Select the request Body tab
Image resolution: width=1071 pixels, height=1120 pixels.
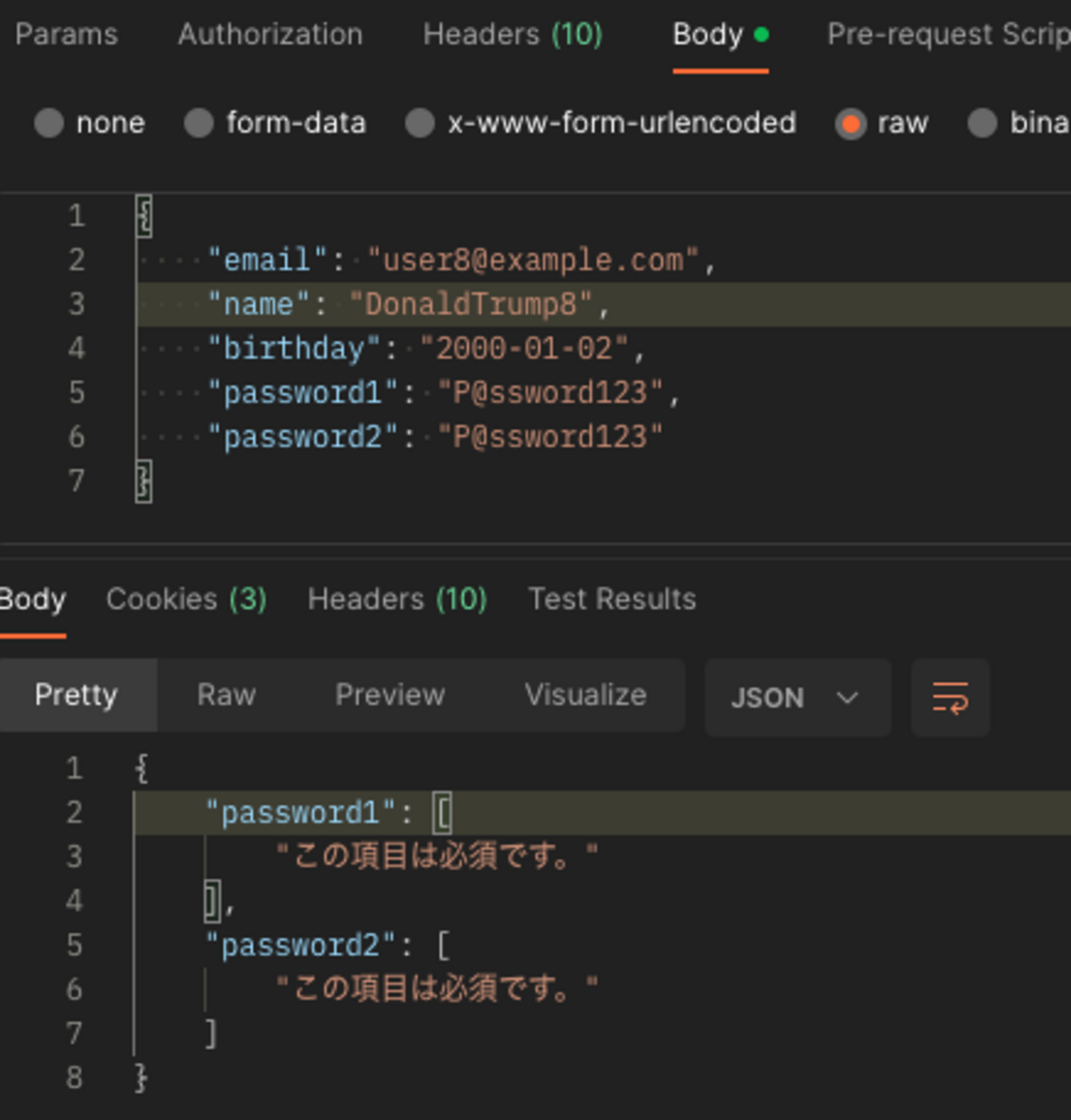coord(709,35)
